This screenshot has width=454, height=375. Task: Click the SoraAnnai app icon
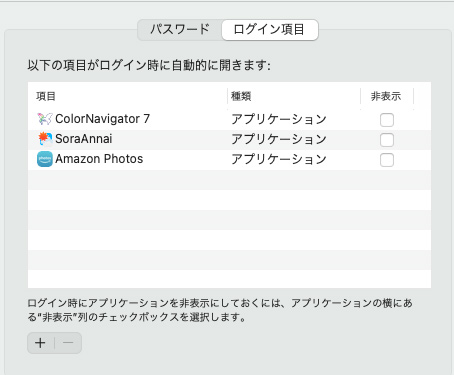coord(45,139)
